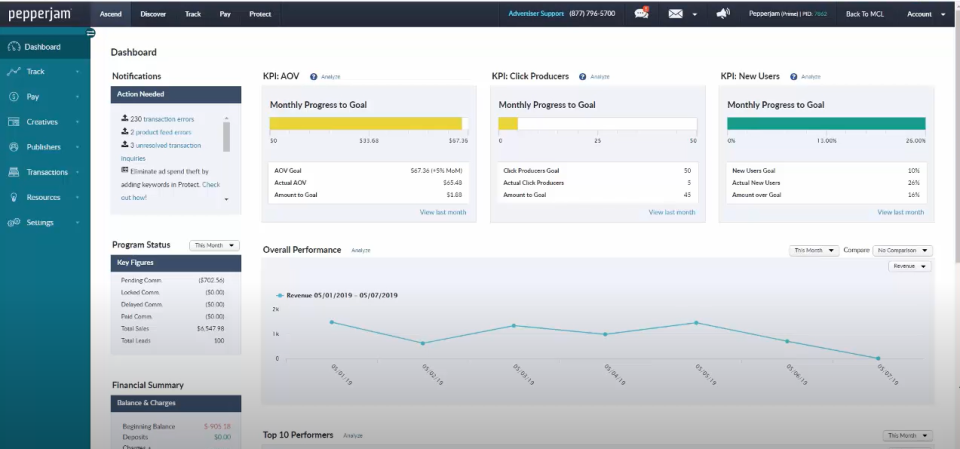960x449 pixels.
Task: Click the Publishers icon in sidebar
Action: [x=14, y=147]
